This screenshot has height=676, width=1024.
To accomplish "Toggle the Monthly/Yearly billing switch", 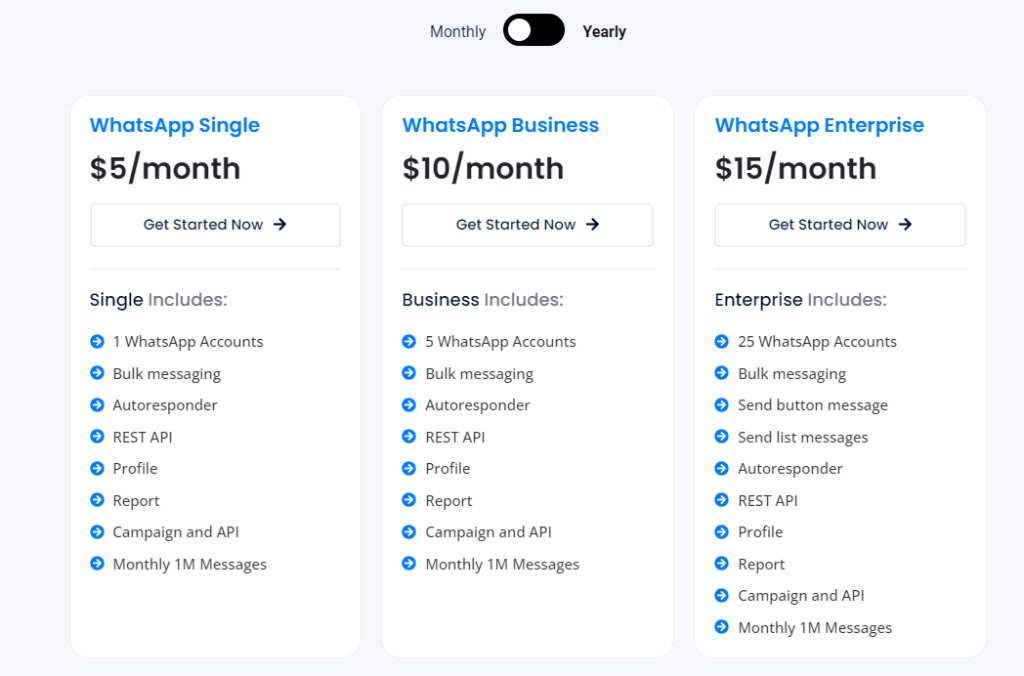I will (x=533, y=30).
